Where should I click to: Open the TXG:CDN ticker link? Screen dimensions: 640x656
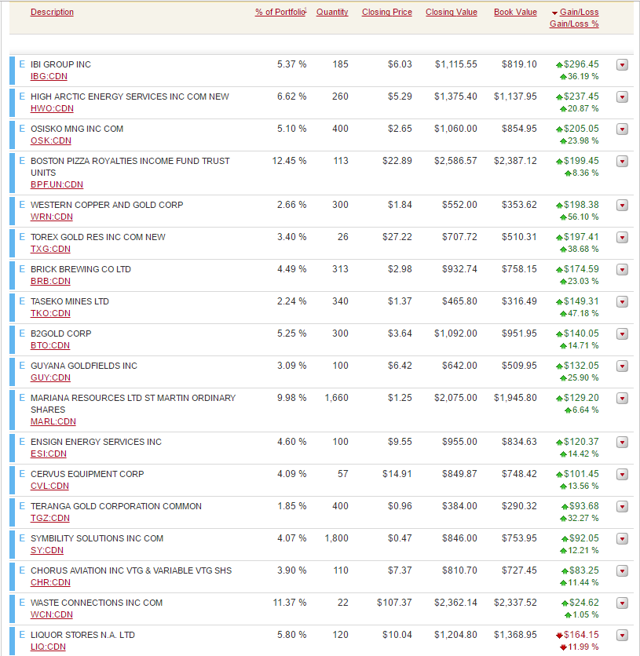point(51,249)
